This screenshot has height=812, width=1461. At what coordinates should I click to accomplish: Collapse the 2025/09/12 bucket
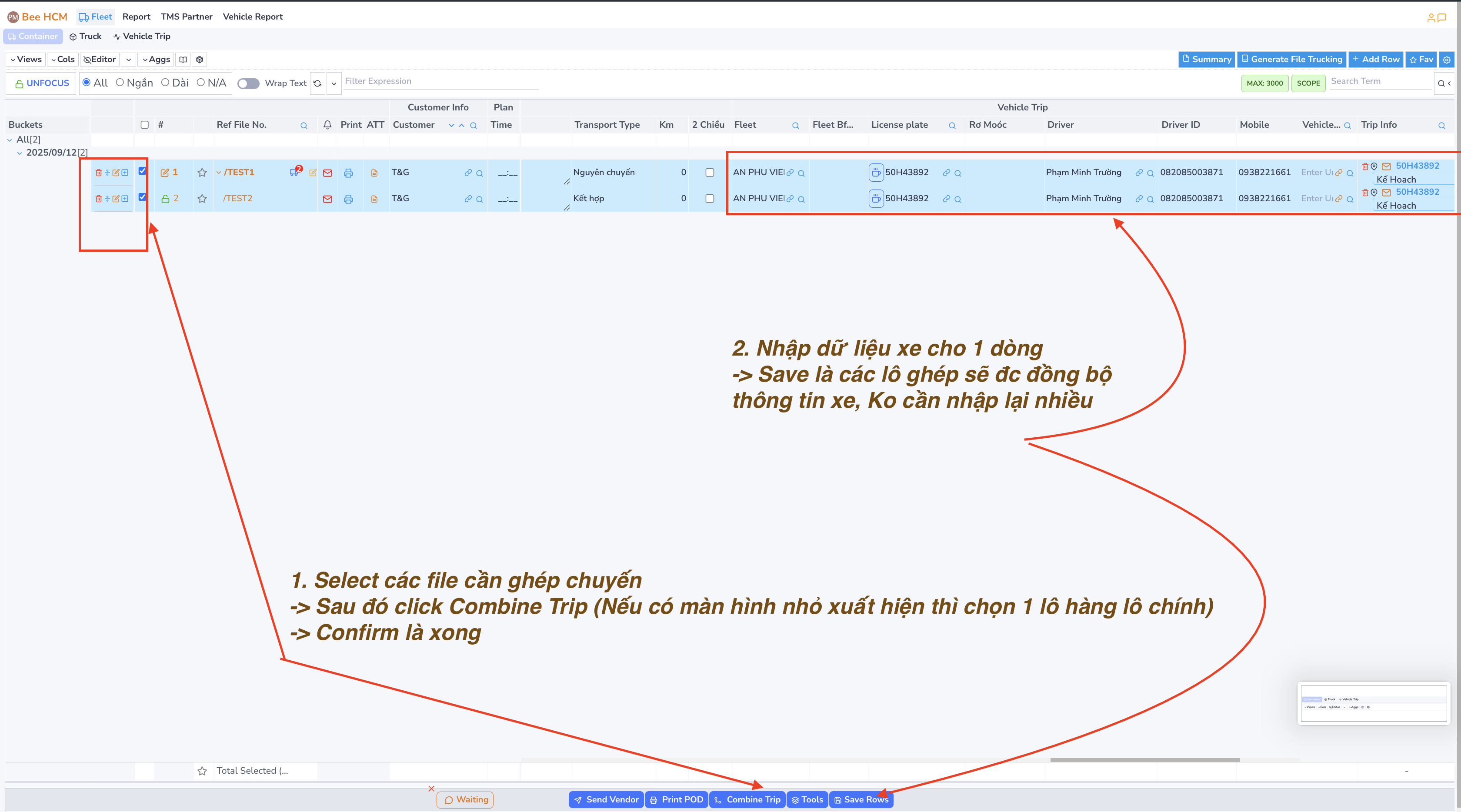tap(20, 153)
